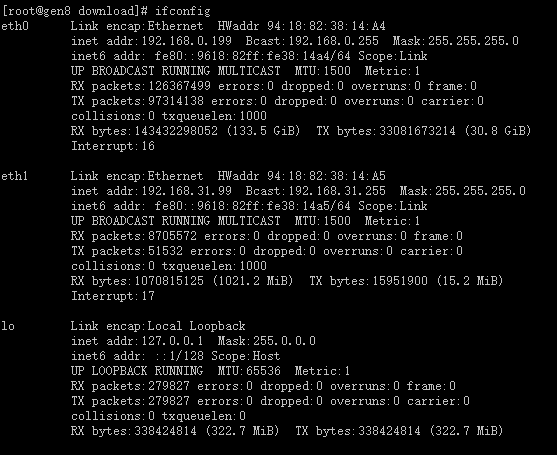Click the lo loopback interface name

click(8, 326)
